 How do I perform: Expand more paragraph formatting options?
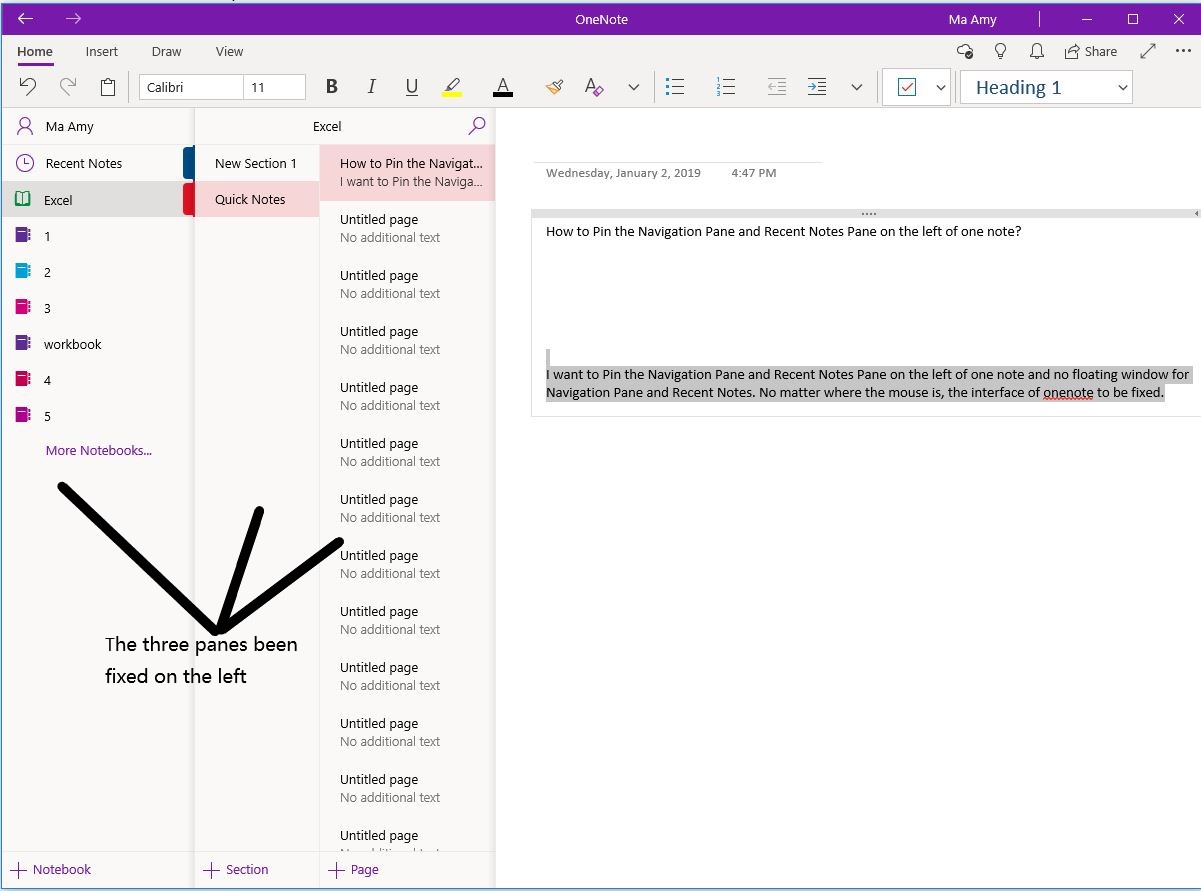[x=857, y=87]
